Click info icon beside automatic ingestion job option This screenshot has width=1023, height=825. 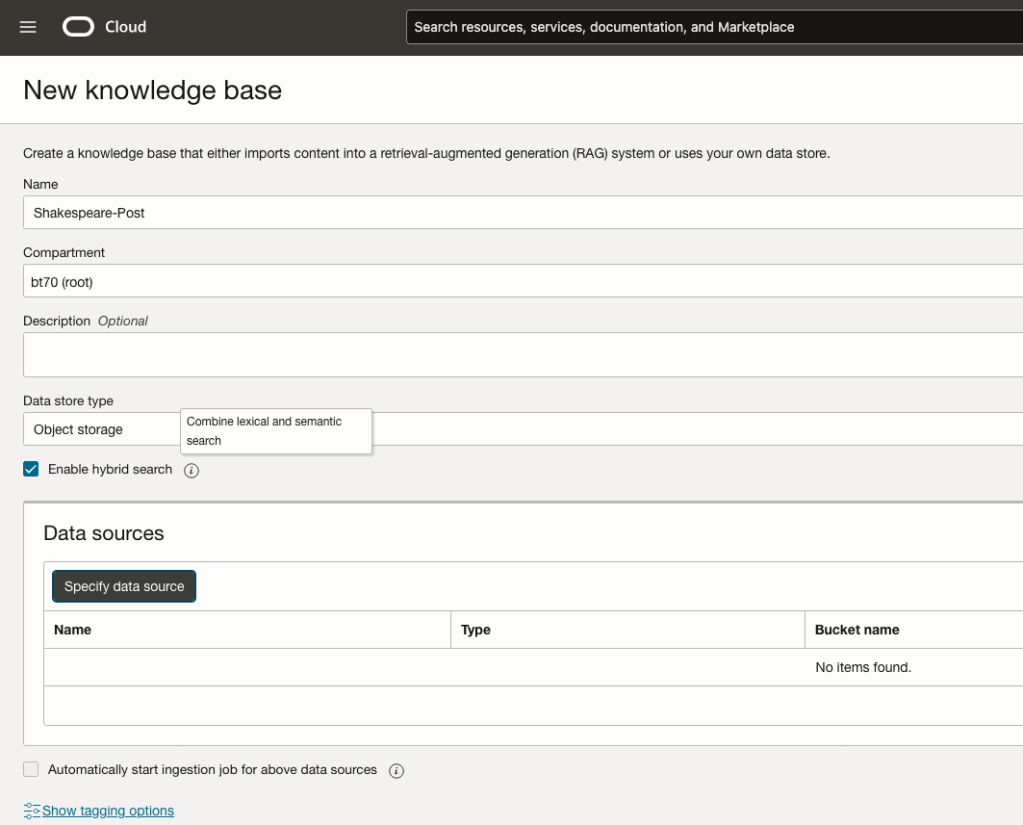[x=396, y=770]
